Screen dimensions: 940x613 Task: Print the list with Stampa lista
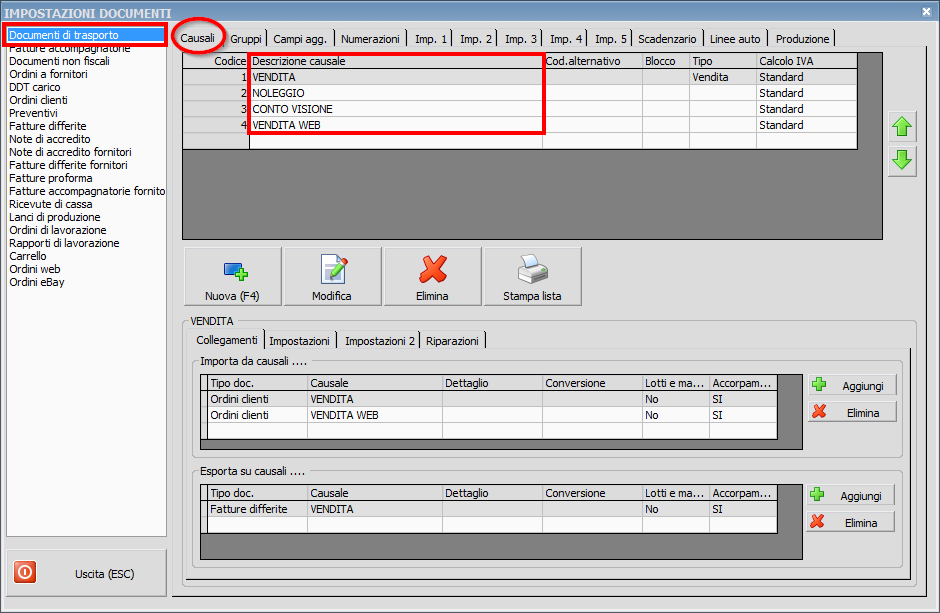(532, 277)
